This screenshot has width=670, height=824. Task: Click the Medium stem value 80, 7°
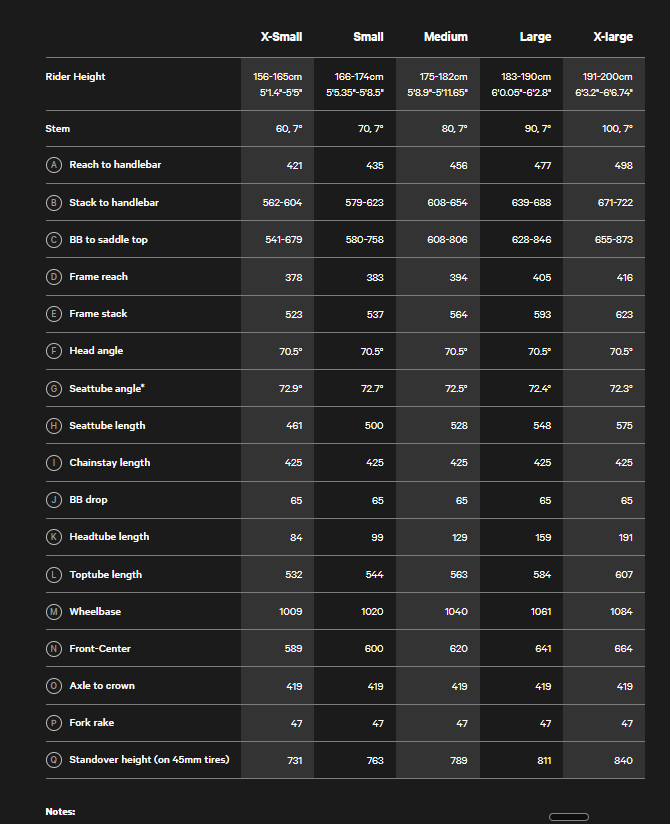coord(454,129)
